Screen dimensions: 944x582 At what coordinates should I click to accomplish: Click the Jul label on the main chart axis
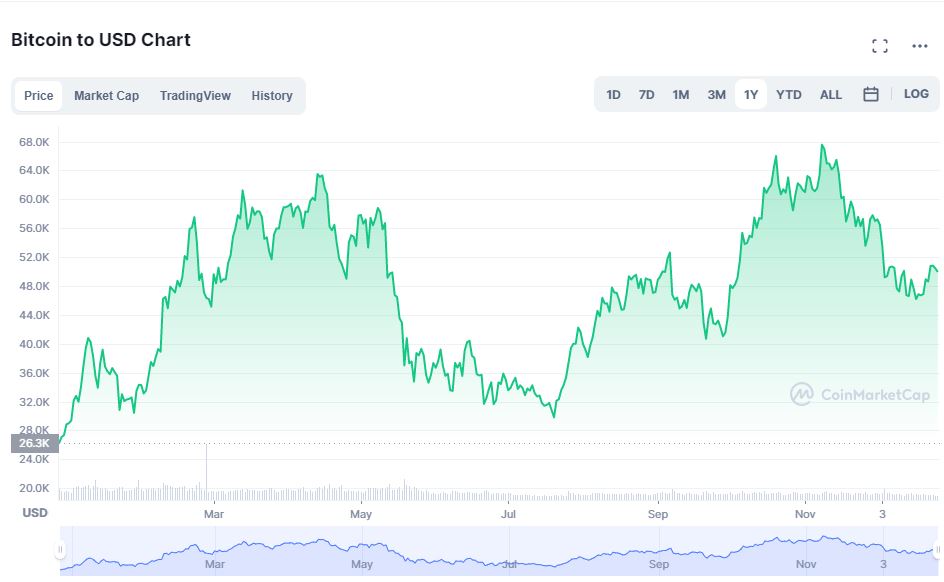click(x=508, y=514)
